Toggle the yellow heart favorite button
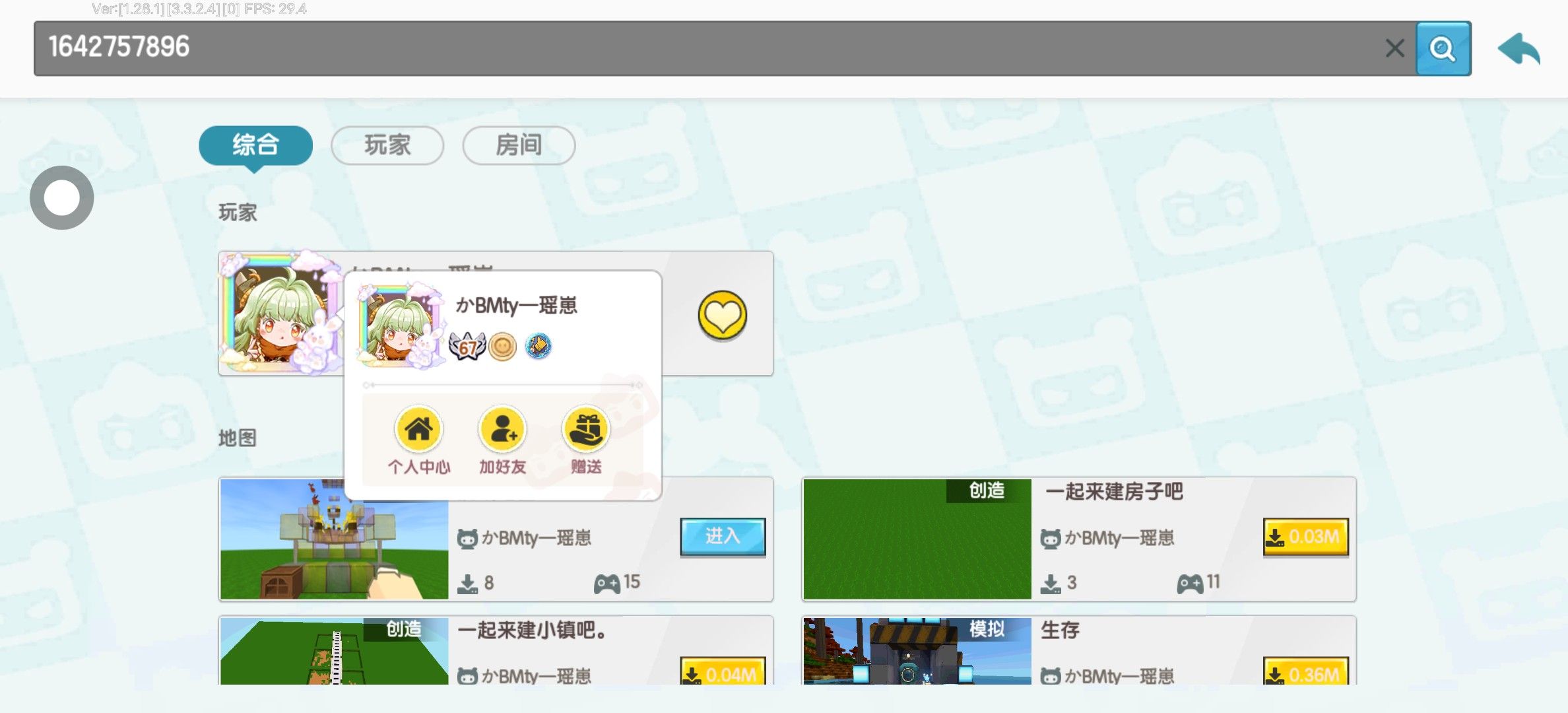The image size is (1568, 713). 722,315
